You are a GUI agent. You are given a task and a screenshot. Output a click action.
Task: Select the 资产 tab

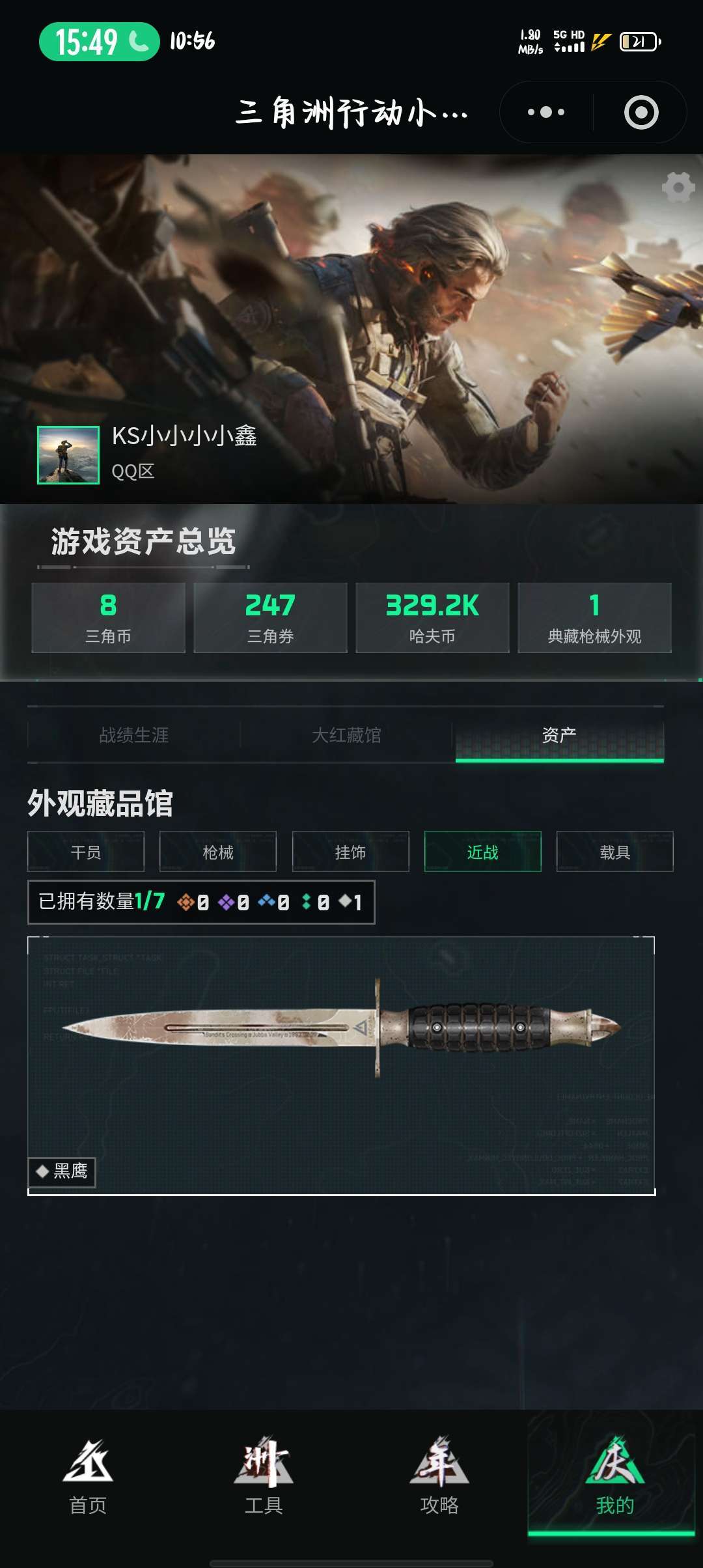(559, 735)
